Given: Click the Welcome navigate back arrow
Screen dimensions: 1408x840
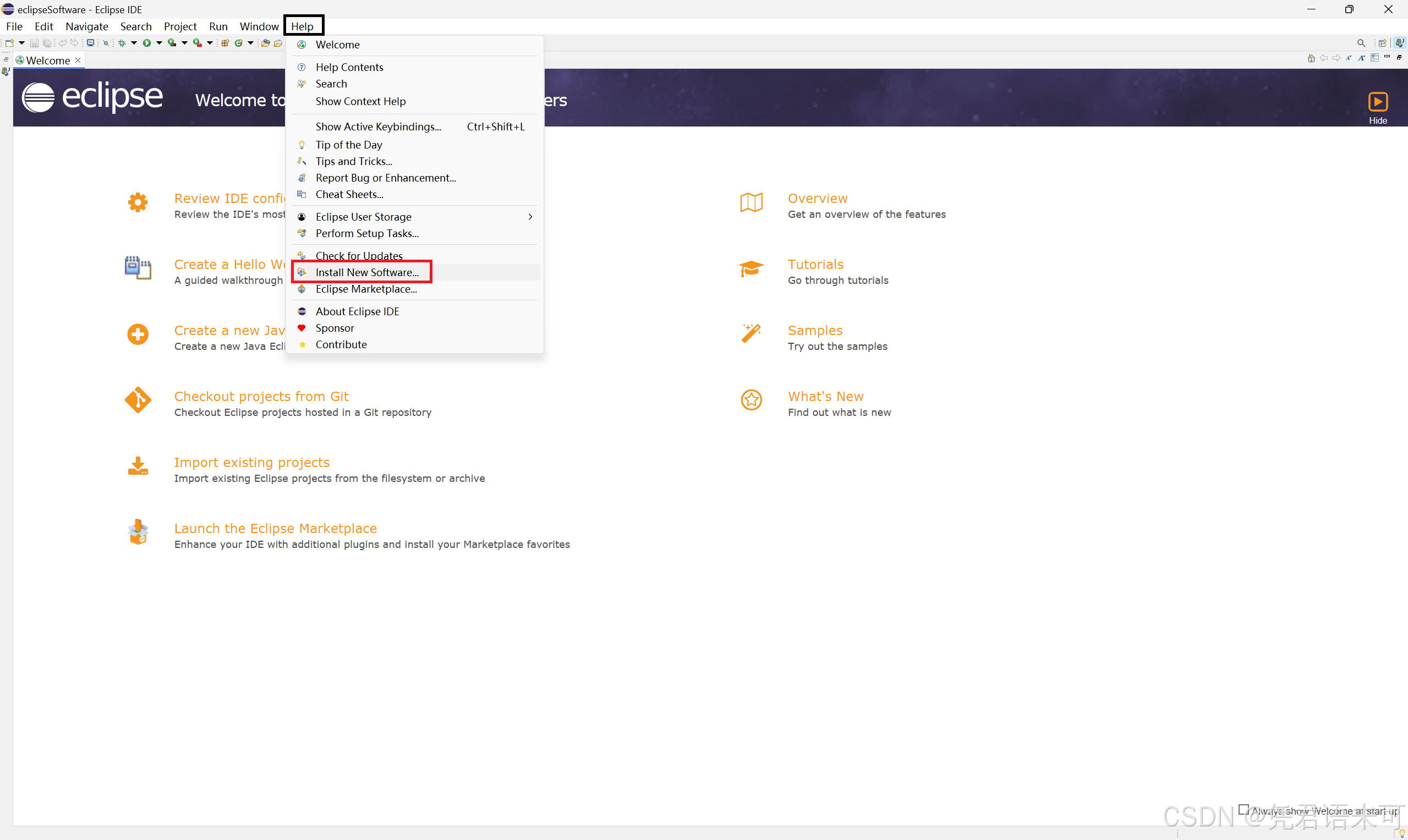Looking at the screenshot, I should click(1324, 58).
